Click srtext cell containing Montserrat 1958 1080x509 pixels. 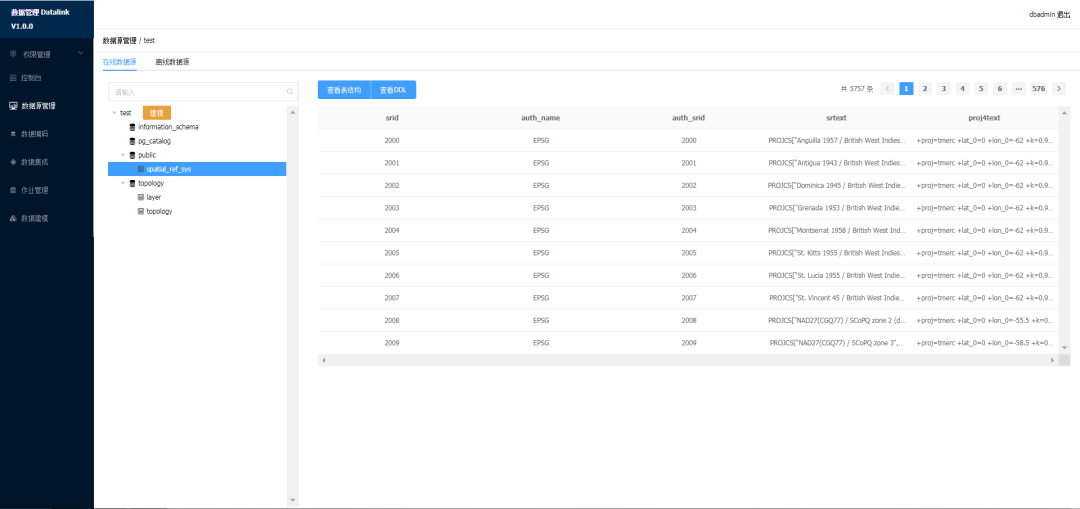(x=836, y=230)
